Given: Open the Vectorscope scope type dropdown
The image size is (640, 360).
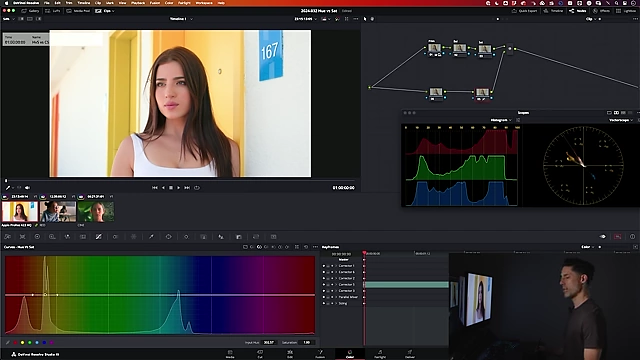Looking at the screenshot, I should [x=621, y=120].
